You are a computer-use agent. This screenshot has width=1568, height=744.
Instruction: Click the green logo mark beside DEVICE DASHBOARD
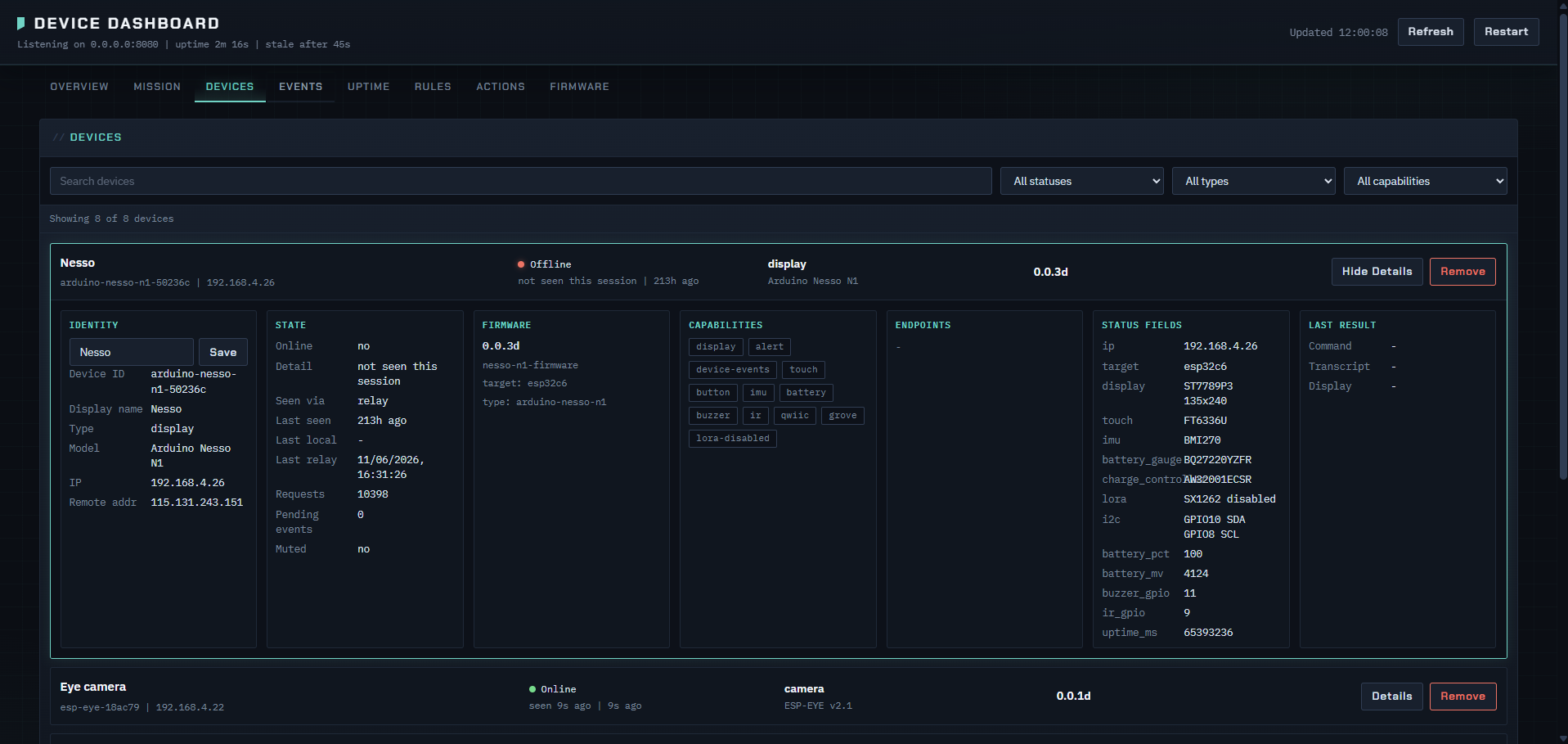[x=21, y=24]
